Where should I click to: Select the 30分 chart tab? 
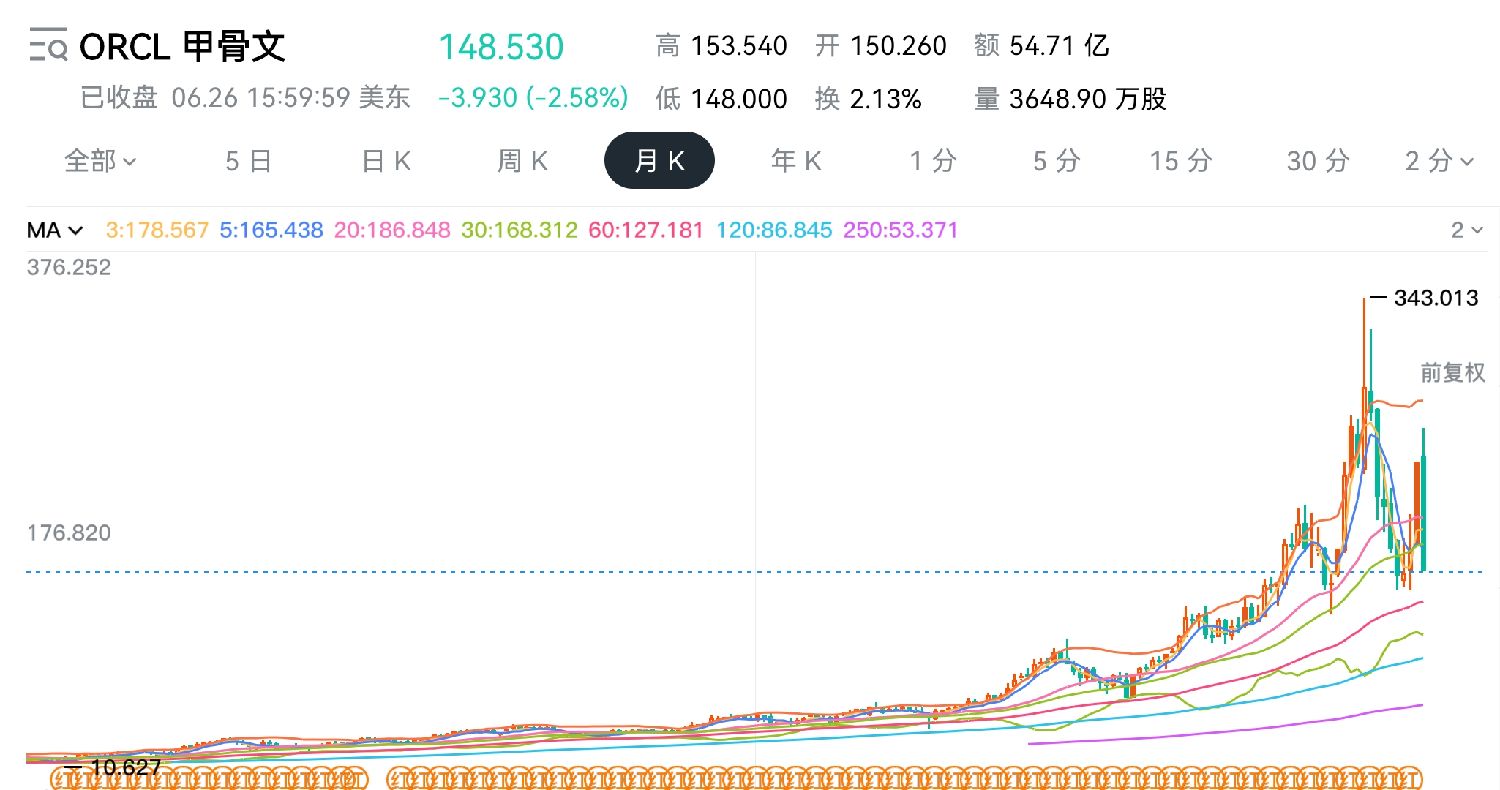[1318, 161]
